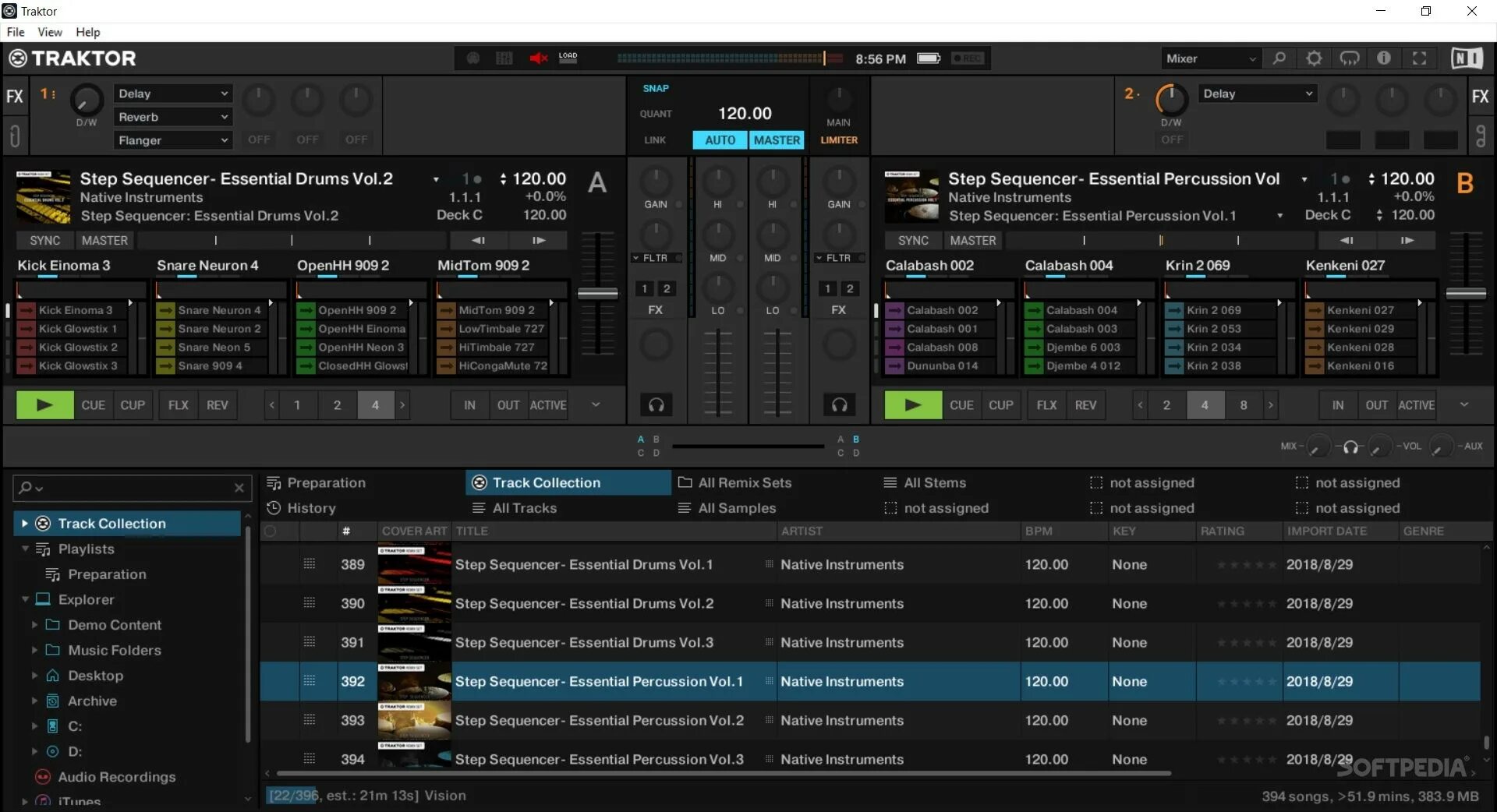The width and height of the screenshot is (1497, 812).
Task: Click FLX button on Deck A
Action: tap(179, 405)
